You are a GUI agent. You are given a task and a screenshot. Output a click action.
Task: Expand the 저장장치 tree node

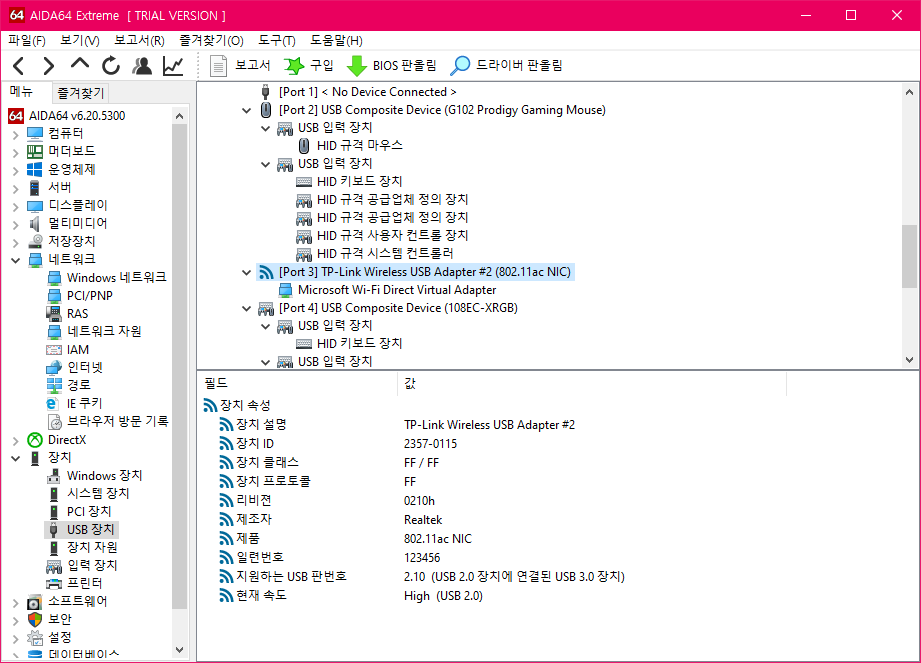(15, 243)
